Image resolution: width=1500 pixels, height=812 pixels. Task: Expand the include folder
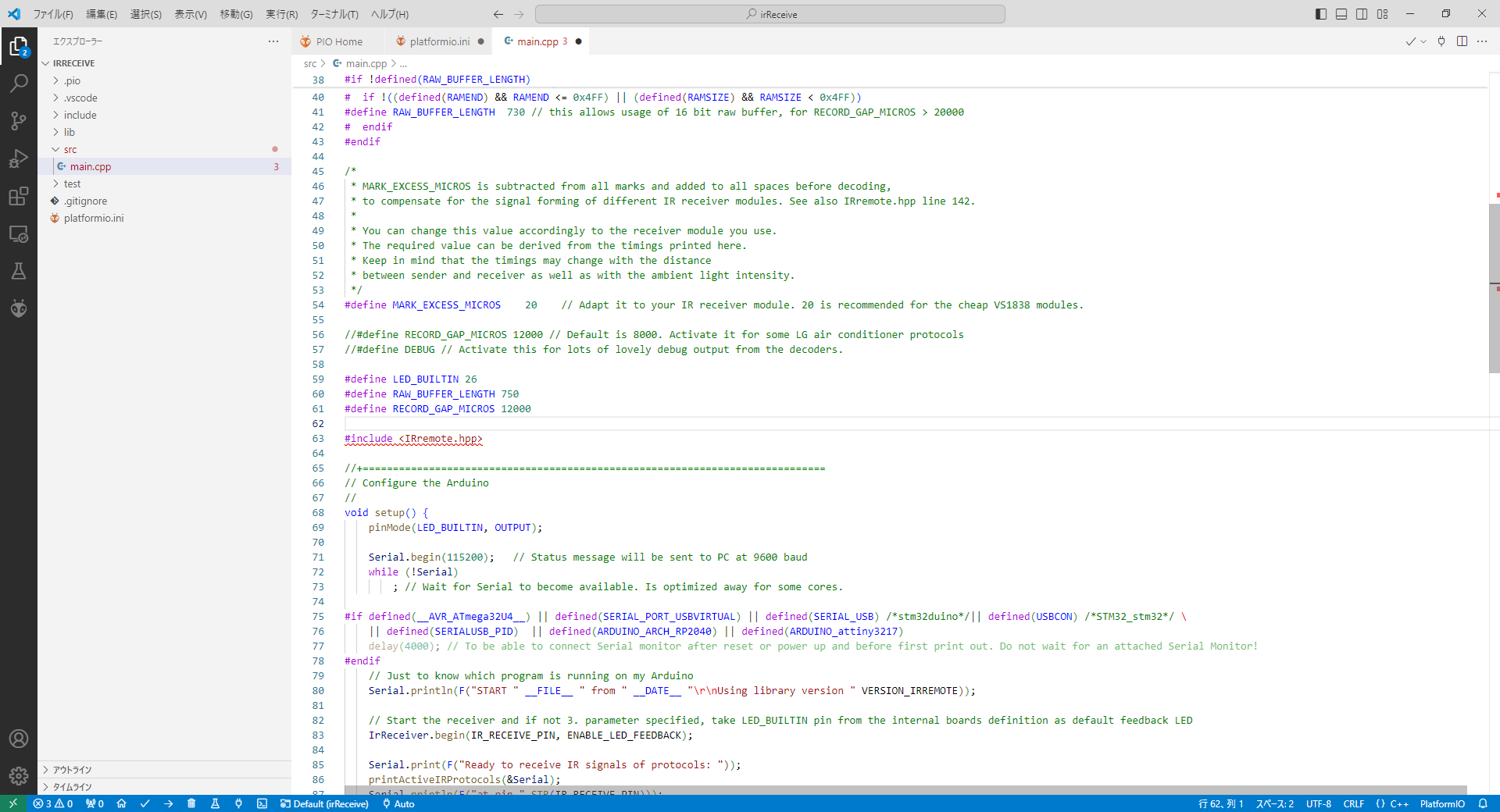[80, 115]
